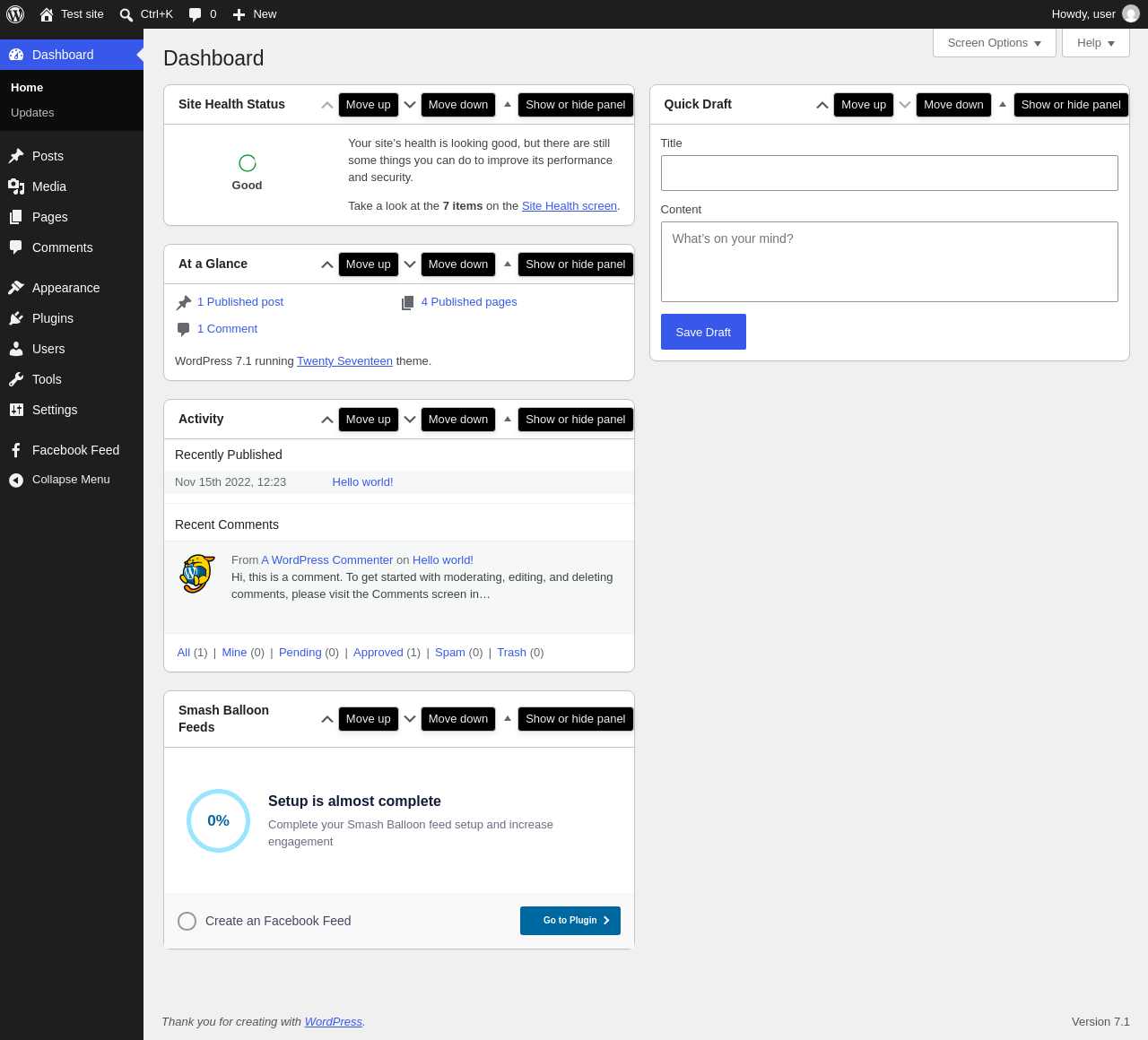This screenshot has height=1040, width=1148.
Task: Open the WordPress link in the footer
Action: click(x=334, y=1022)
